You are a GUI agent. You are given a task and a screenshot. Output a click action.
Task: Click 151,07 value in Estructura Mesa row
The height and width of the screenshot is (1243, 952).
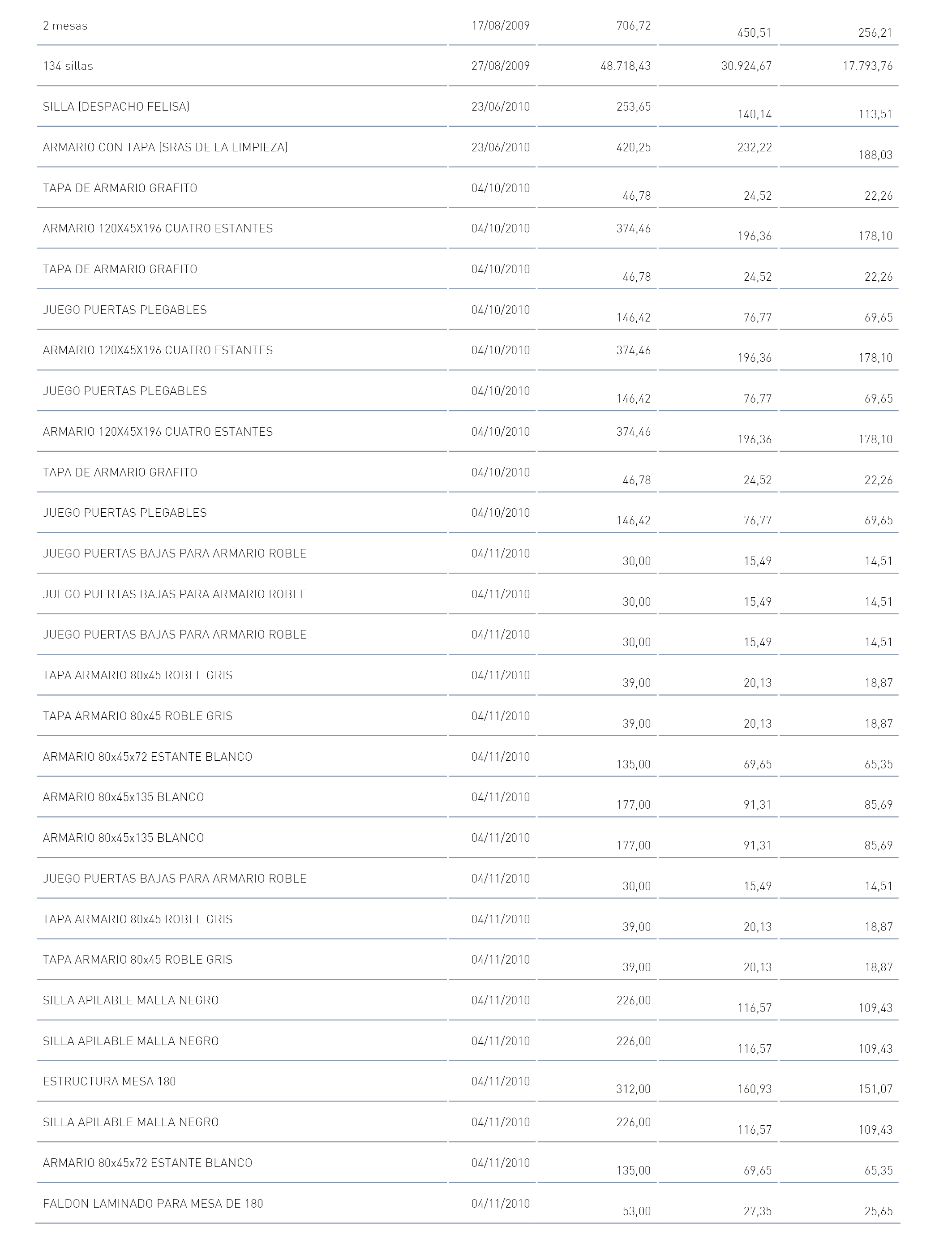point(875,1089)
